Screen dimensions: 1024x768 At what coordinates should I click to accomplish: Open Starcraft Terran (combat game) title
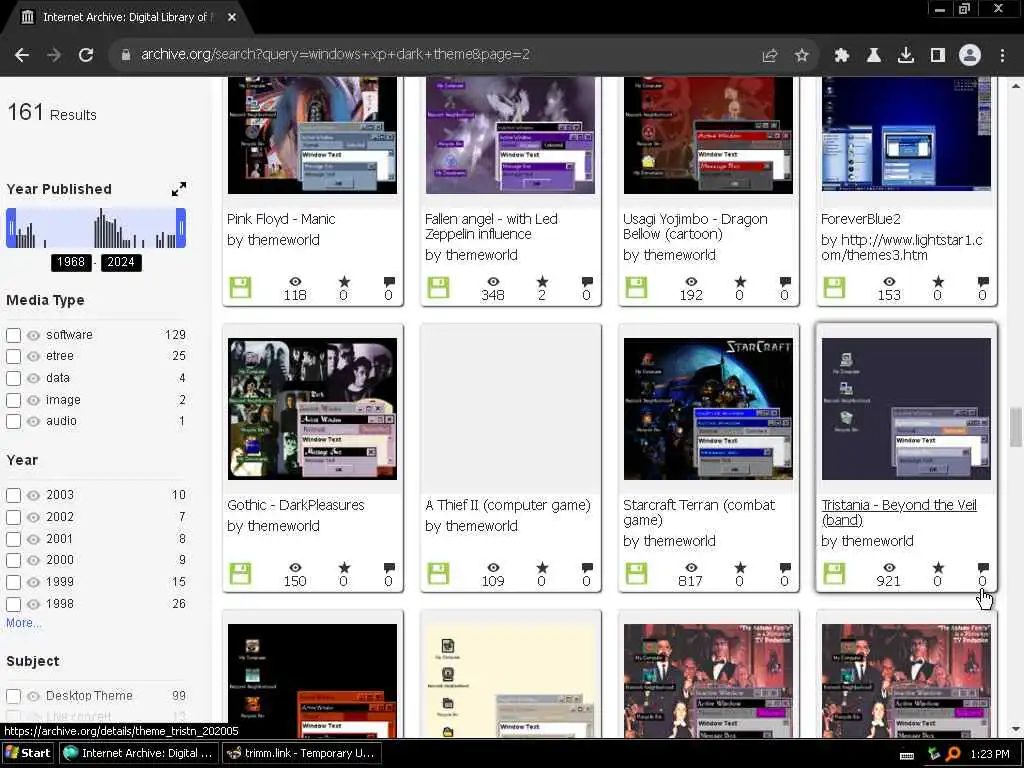(x=699, y=513)
